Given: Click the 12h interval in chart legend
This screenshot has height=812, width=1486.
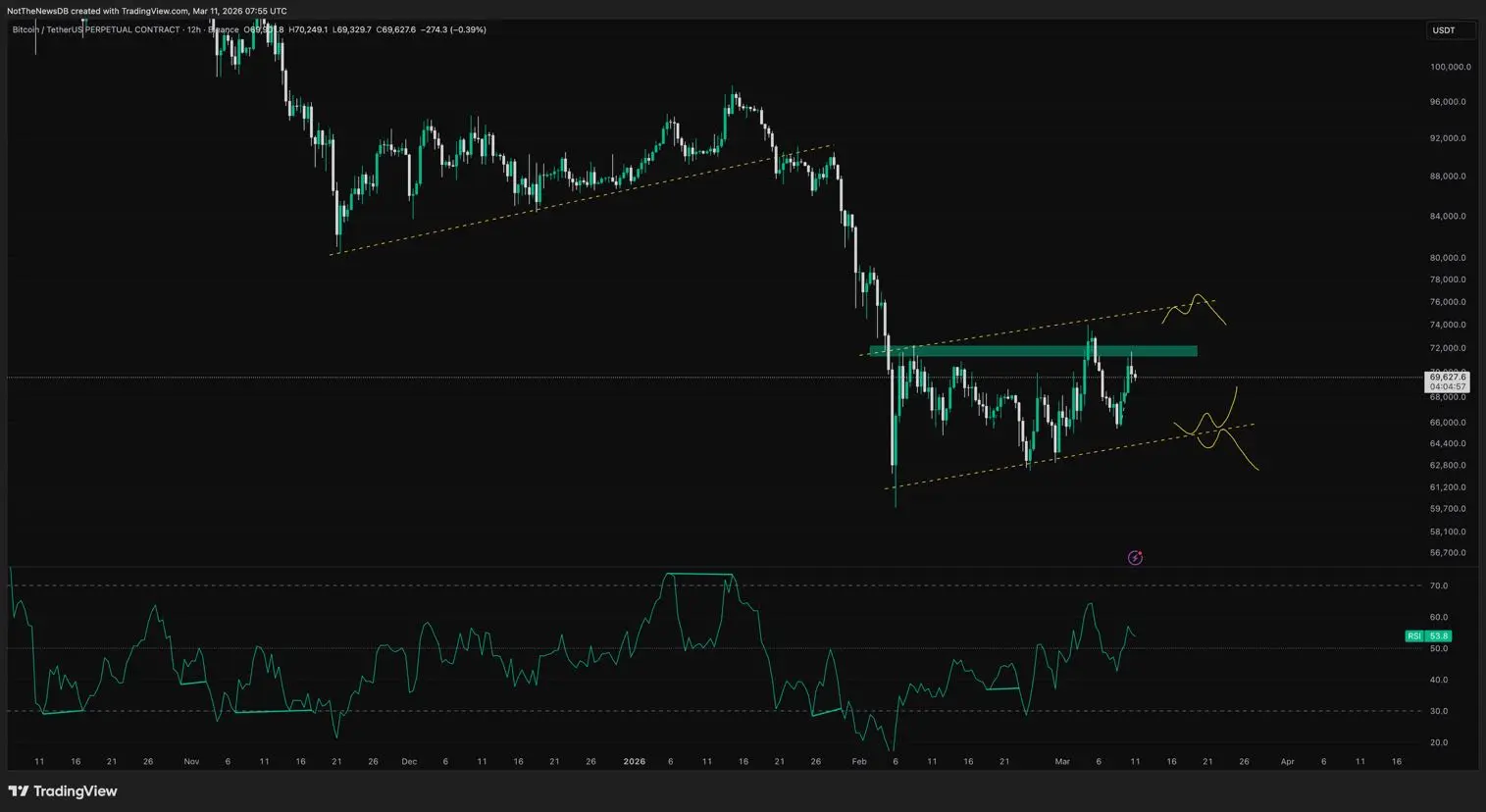Looking at the screenshot, I should click(x=194, y=29).
